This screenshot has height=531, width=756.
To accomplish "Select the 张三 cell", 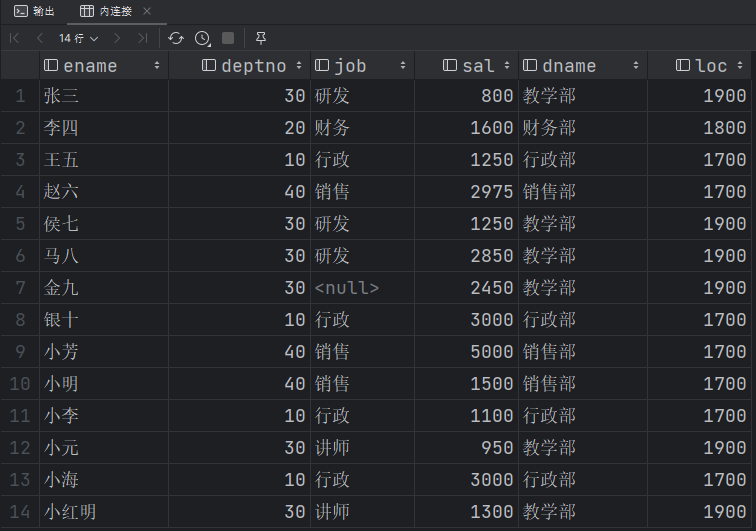I will click(x=104, y=95).
